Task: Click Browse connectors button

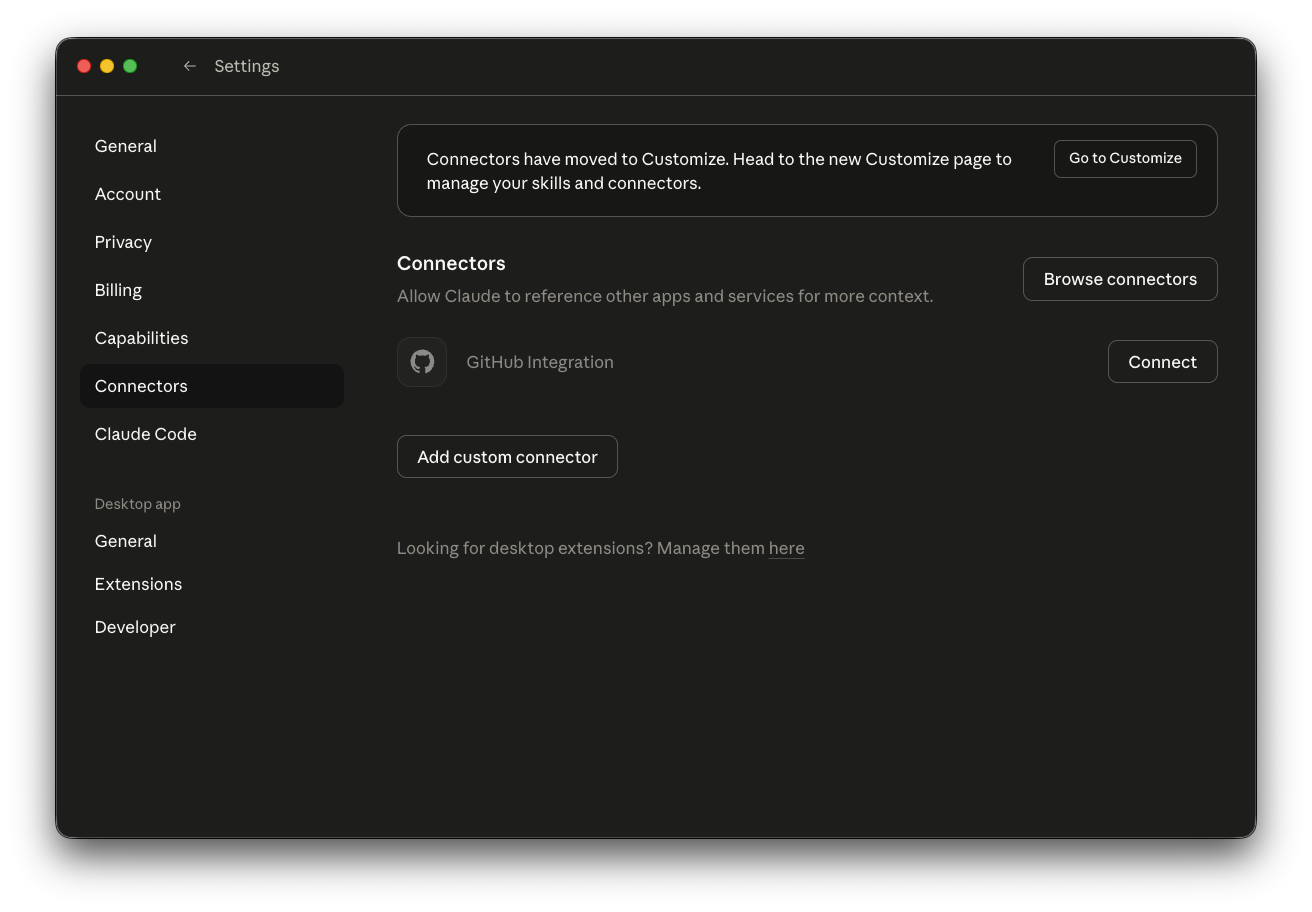Action: (1120, 279)
